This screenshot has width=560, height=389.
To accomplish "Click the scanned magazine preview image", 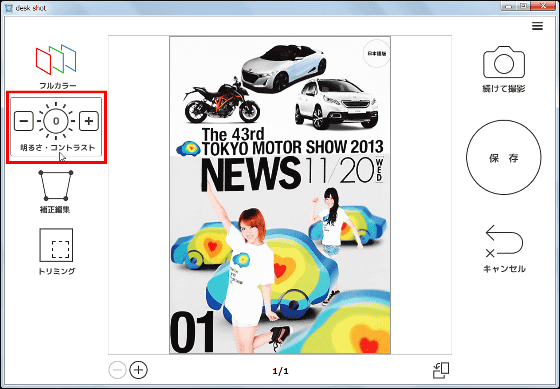I will pos(280,195).
